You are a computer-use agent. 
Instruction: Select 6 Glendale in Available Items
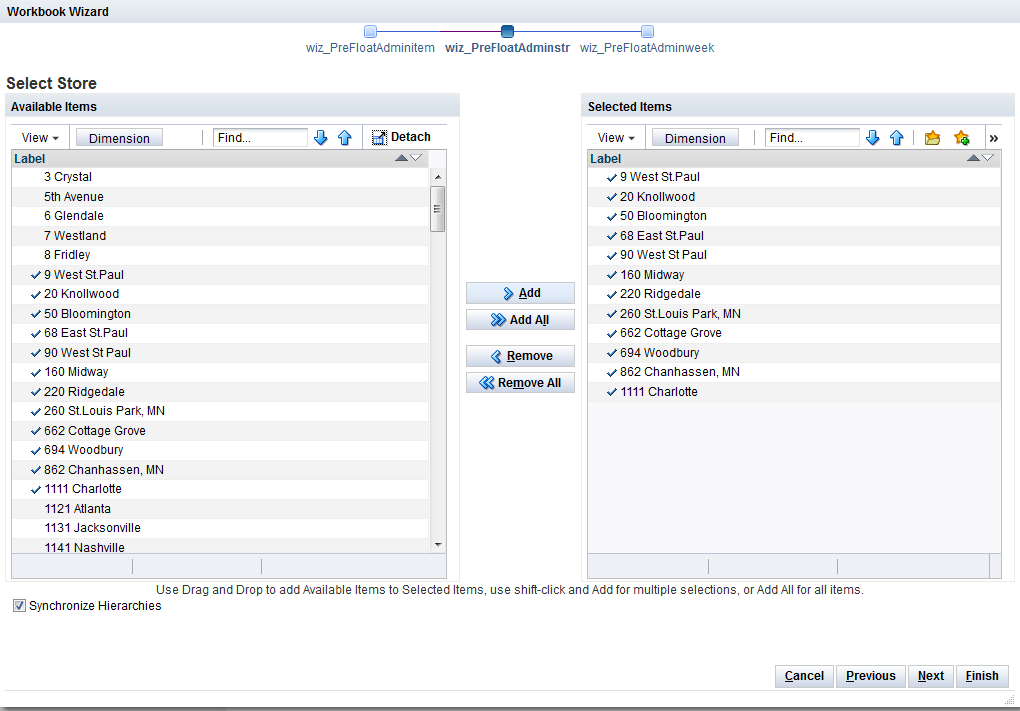coord(220,216)
